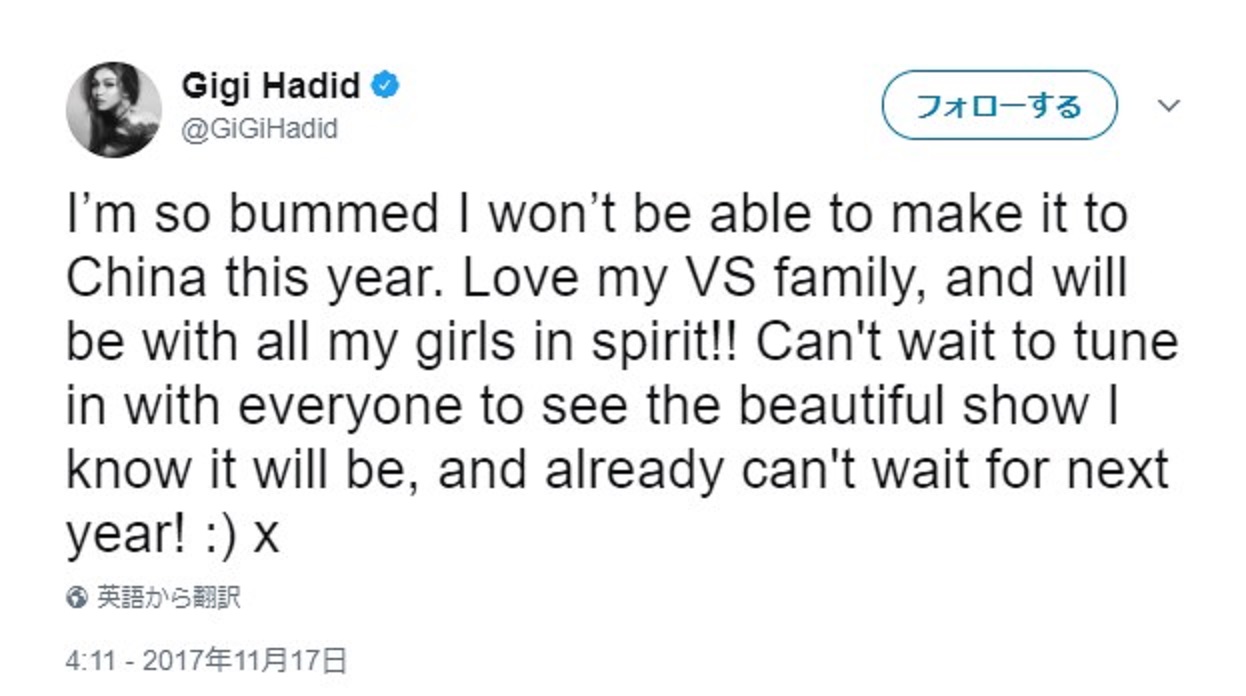This screenshot has height=696, width=1246.
Task: Click the 英語から翻訳 translate link
Action: 169,599
